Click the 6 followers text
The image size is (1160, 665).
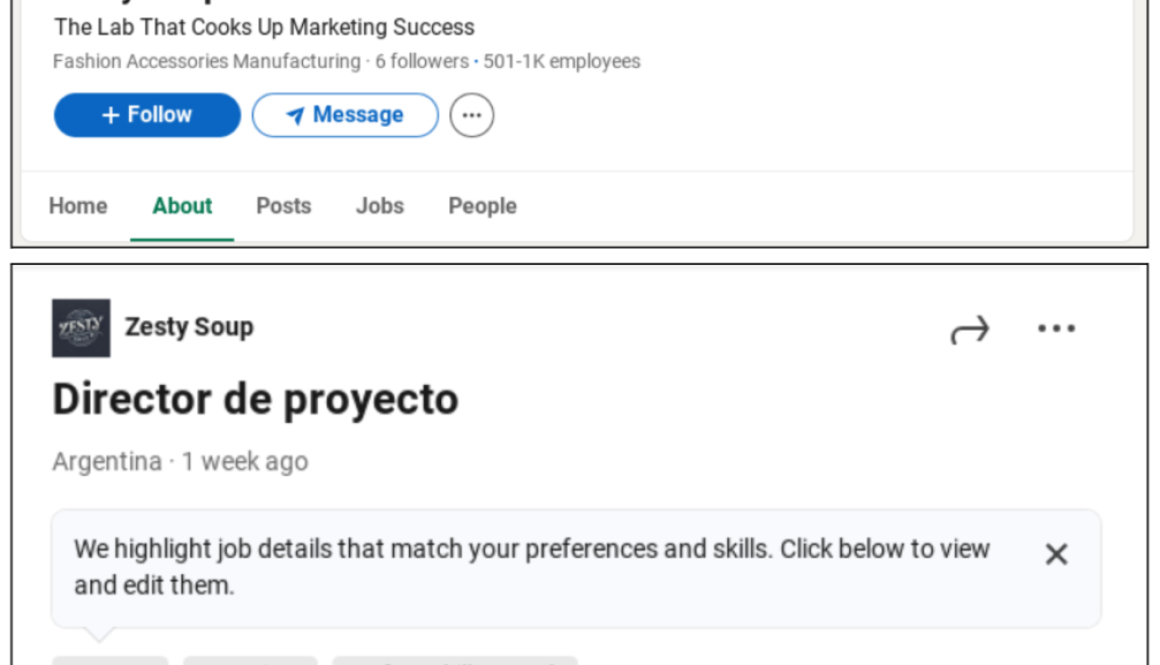pos(421,62)
